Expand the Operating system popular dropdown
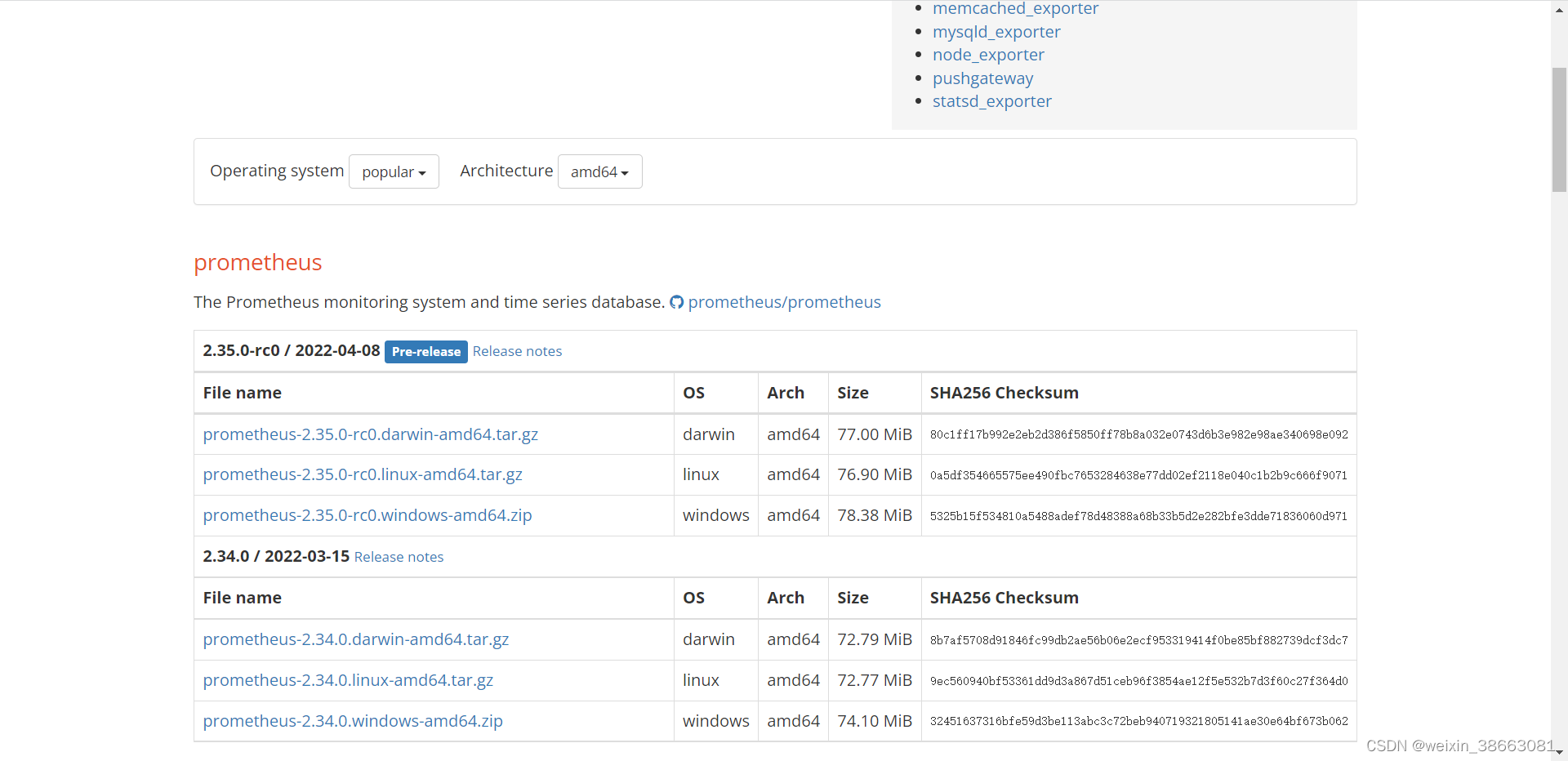 click(x=394, y=171)
